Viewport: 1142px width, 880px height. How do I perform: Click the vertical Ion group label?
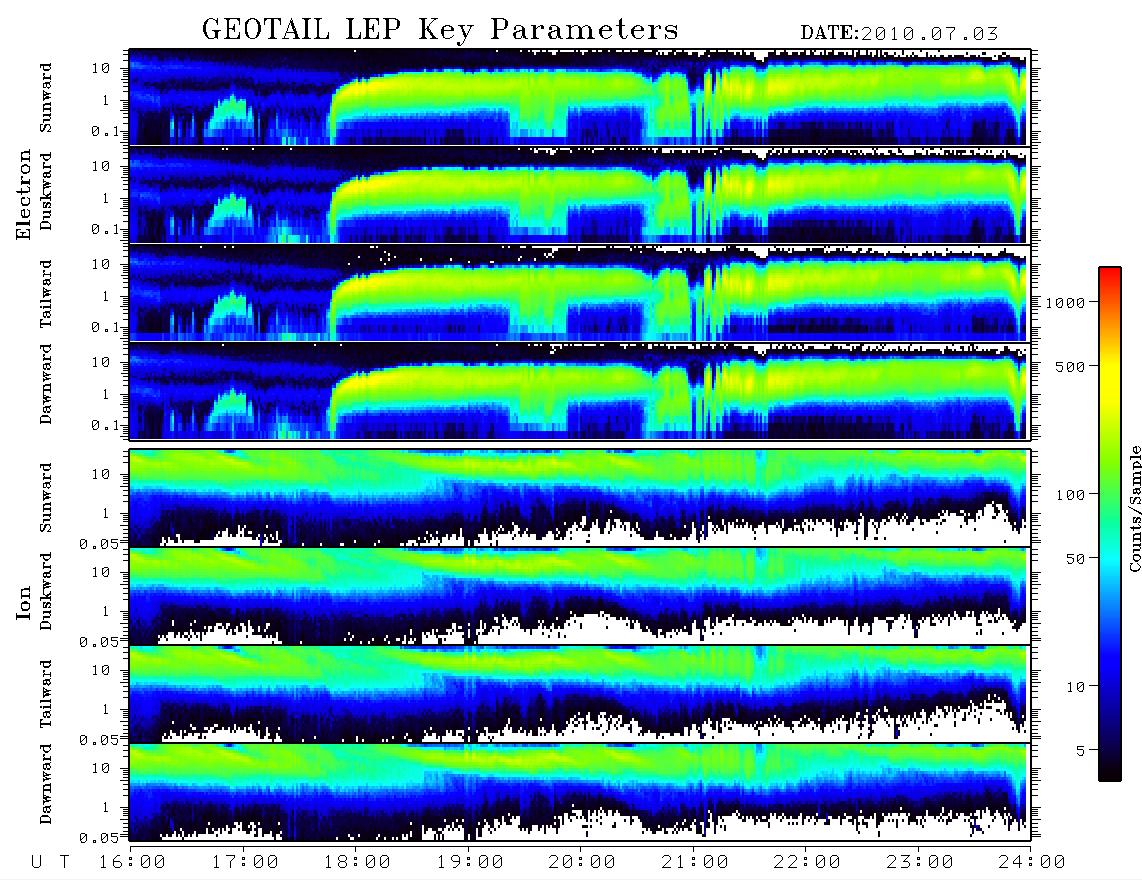tap(24, 602)
